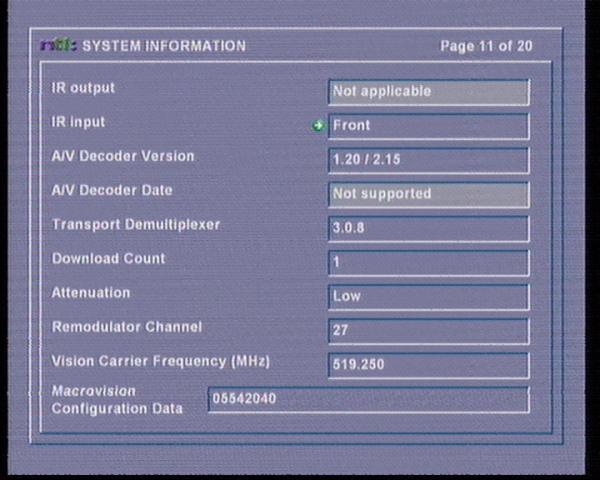The height and width of the screenshot is (480, 600).
Task: Choose the Remodulator Channel field showing 27
Action: tap(428, 331)
